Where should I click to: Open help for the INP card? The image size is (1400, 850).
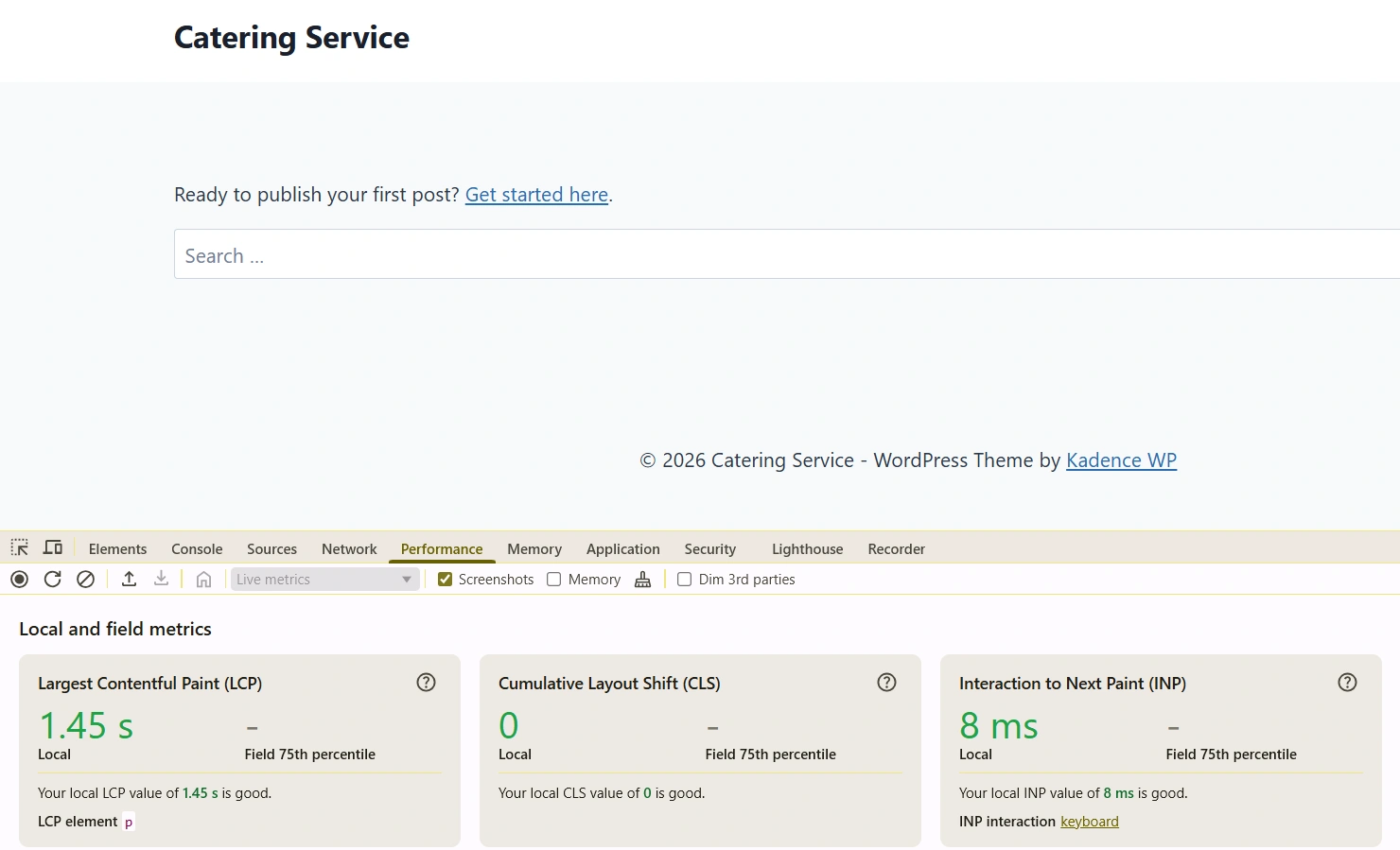[x=1347, y=683]
